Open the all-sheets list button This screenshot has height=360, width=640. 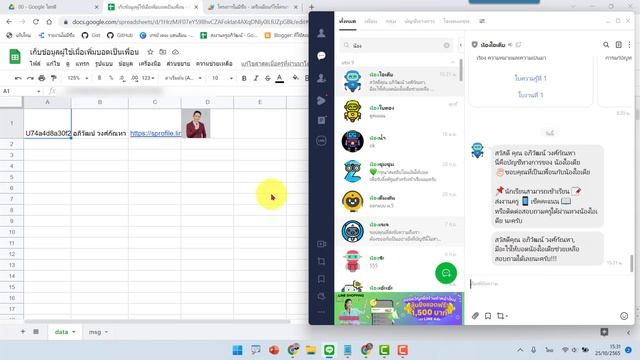(36, 332)
